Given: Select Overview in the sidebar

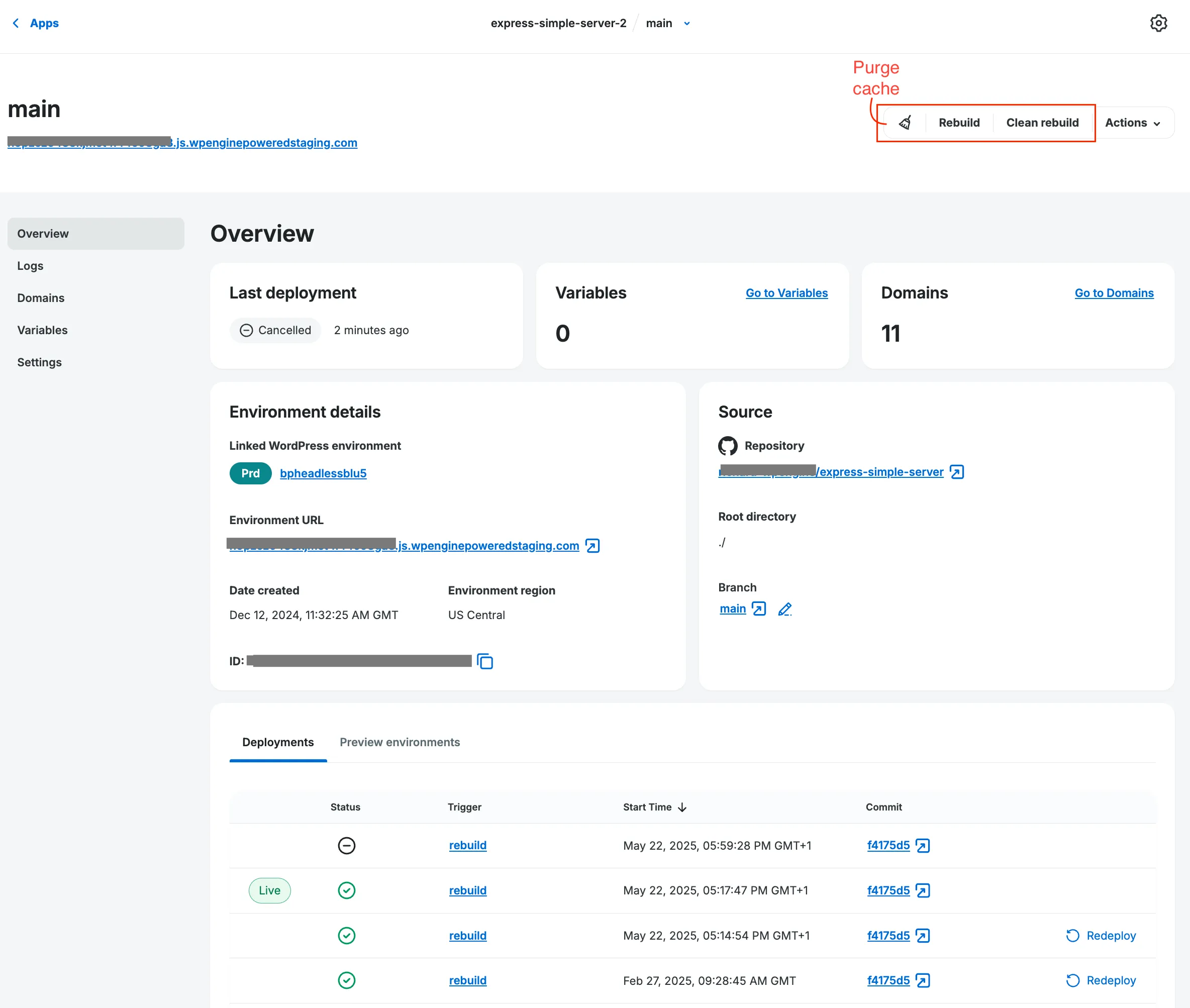Looking at the screenshot, I should (x=96, y=234).
